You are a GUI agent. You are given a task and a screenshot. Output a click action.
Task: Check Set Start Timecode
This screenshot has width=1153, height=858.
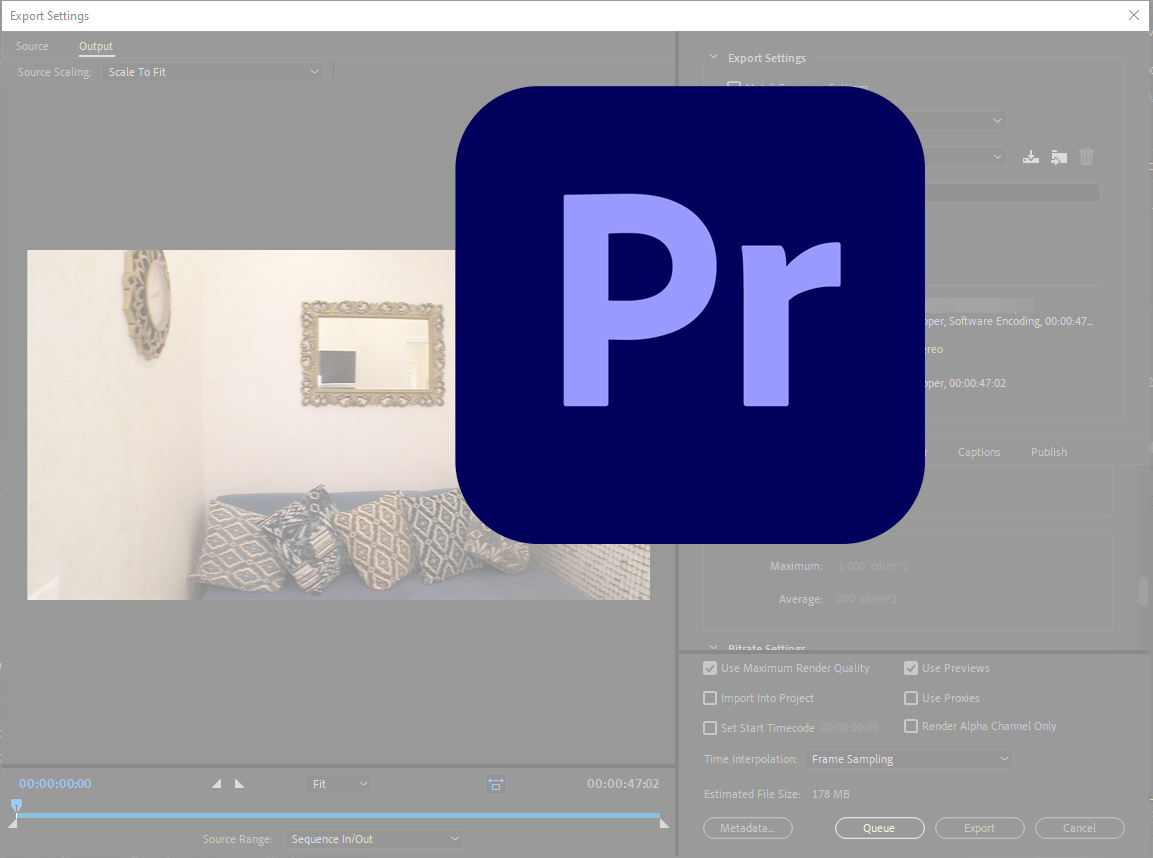[x=710, y=728]
